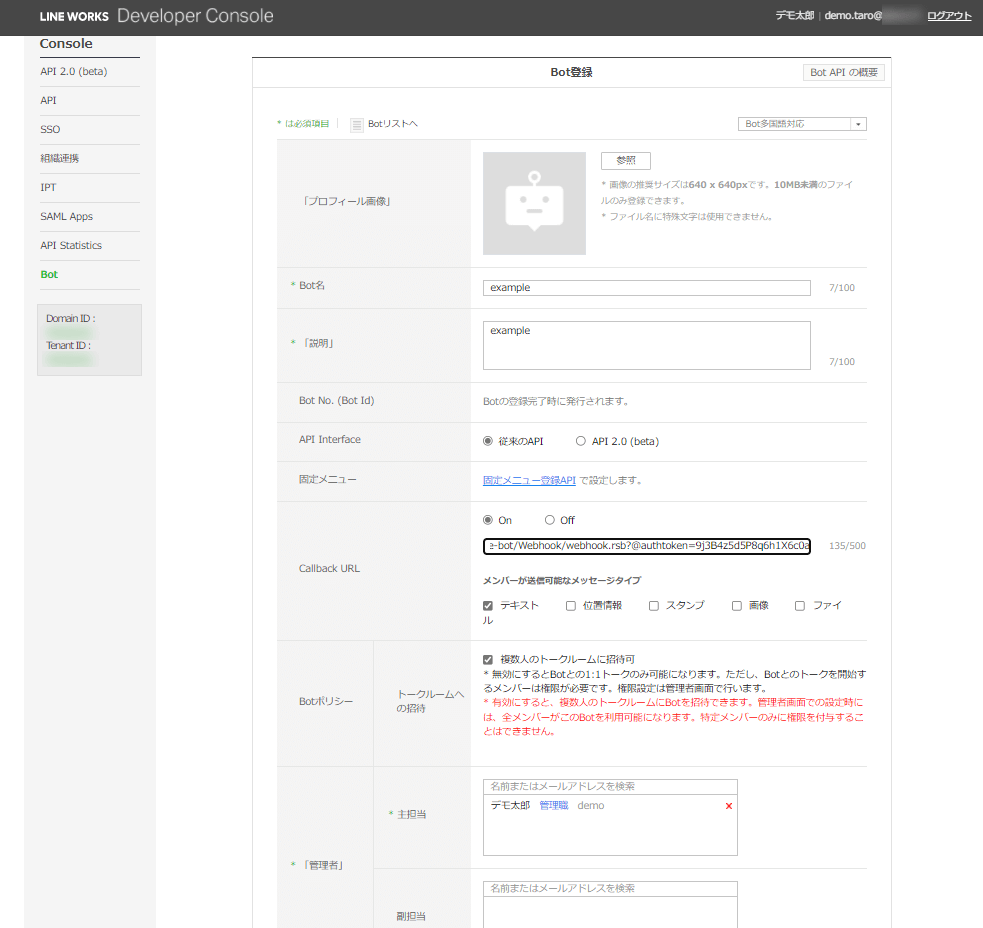
Task: Open 組織連携 sidebar item
Action: point(60,158)
